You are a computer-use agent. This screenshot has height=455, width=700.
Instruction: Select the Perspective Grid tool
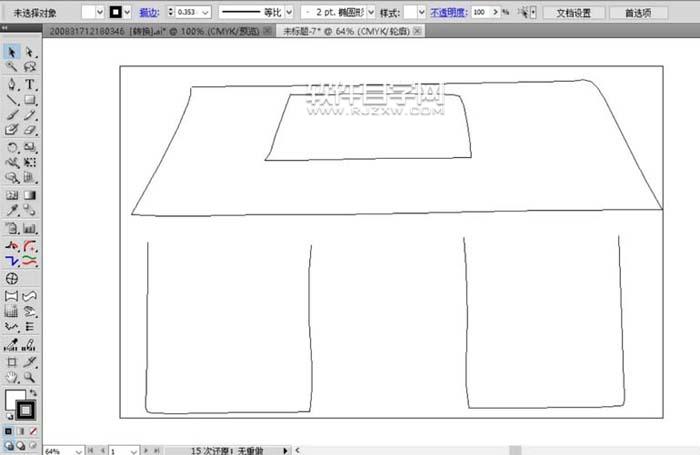[29, 178]
